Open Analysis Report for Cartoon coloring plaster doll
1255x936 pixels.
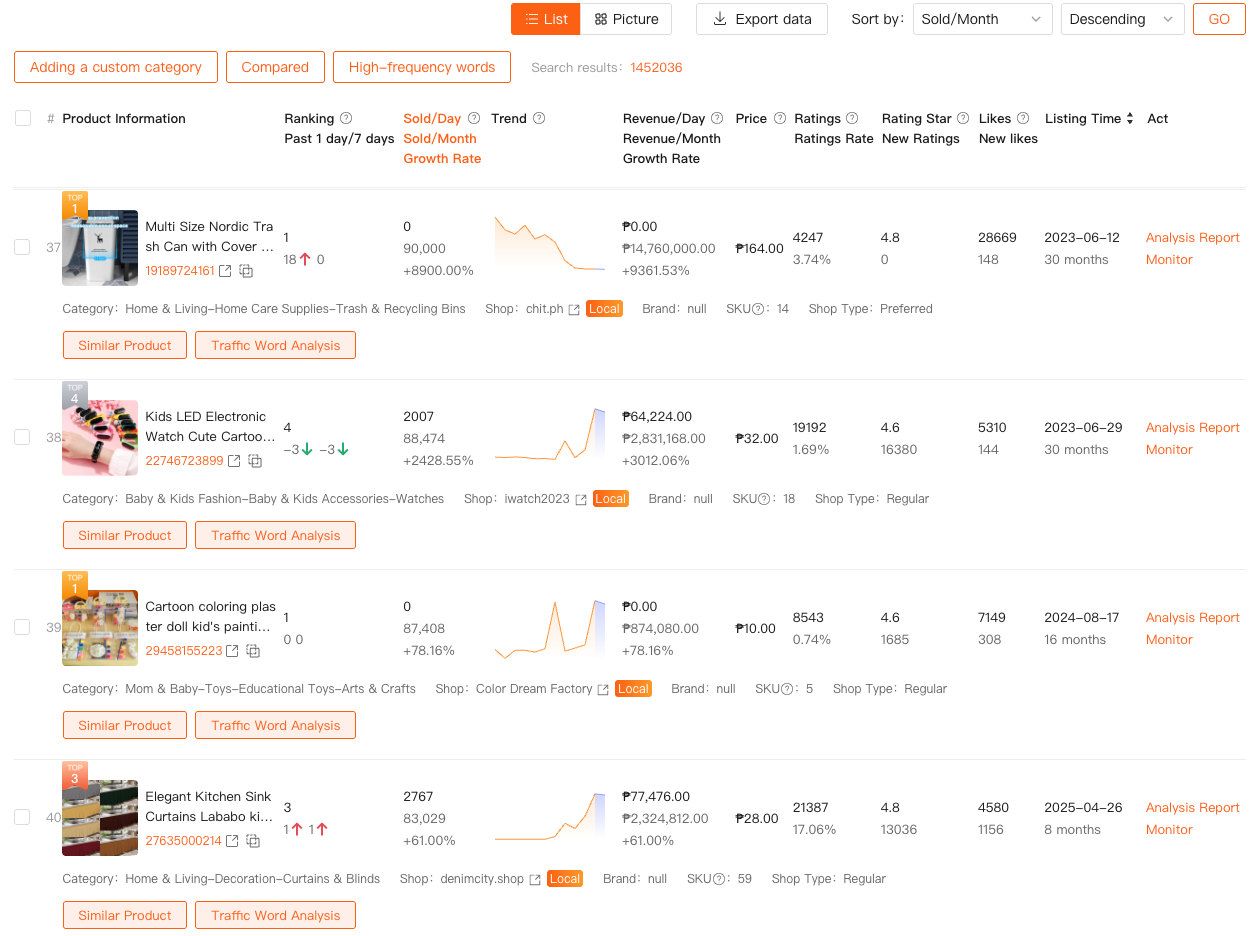coord(1192,617)
